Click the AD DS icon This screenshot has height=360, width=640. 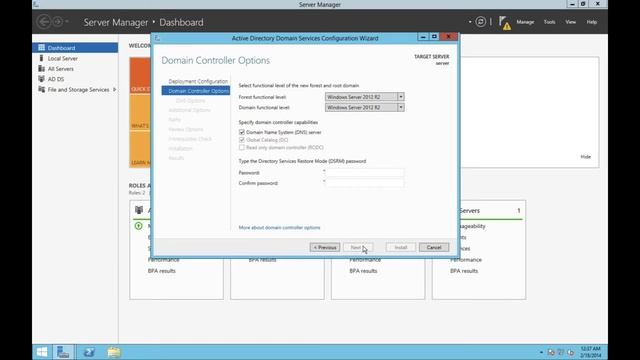pyautogui.click(x=41, y=79)
